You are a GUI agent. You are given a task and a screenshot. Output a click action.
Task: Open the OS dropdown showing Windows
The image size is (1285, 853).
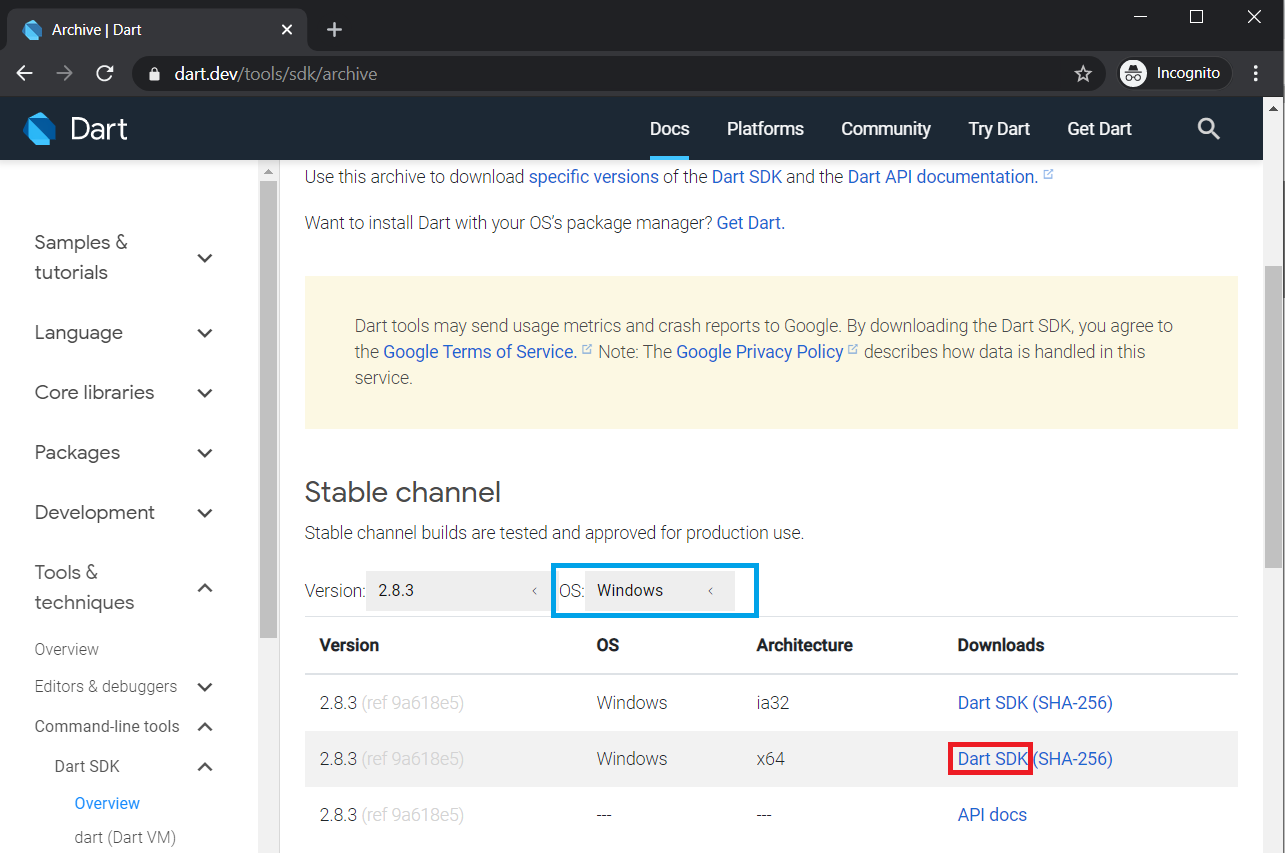[x=655, y=590]
